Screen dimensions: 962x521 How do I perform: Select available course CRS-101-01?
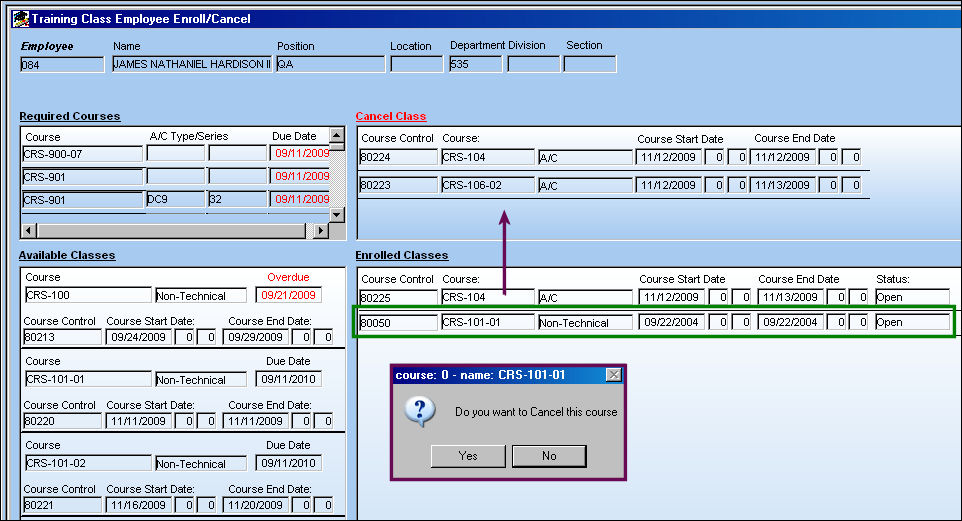coord(88,379)
